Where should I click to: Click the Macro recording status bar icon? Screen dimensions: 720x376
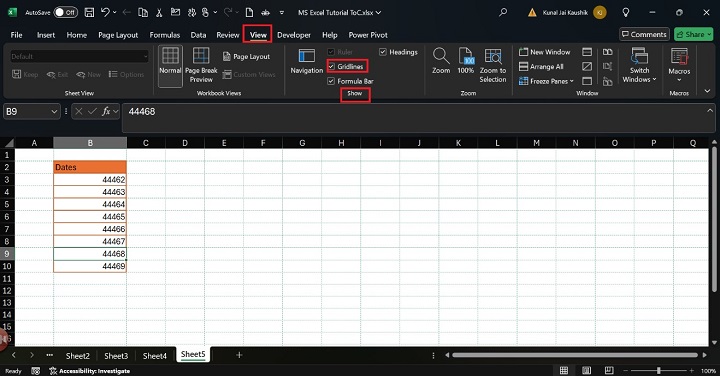click(x=36, y=370)
